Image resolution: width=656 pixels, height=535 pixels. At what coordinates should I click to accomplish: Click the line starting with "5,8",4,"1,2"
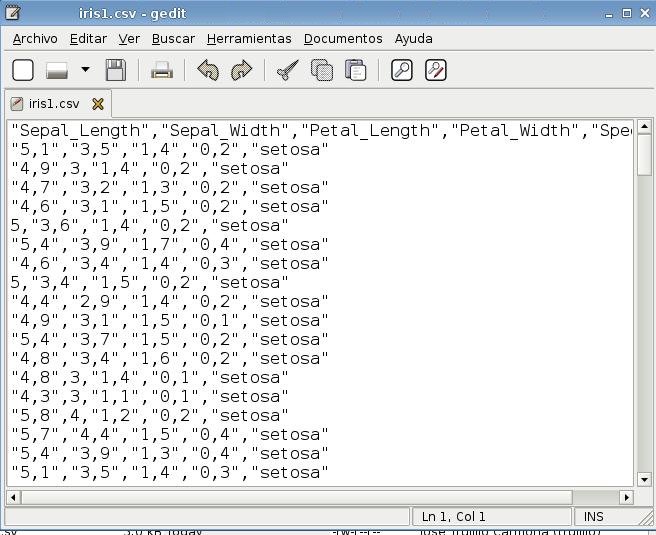click(x=149, y=415)
